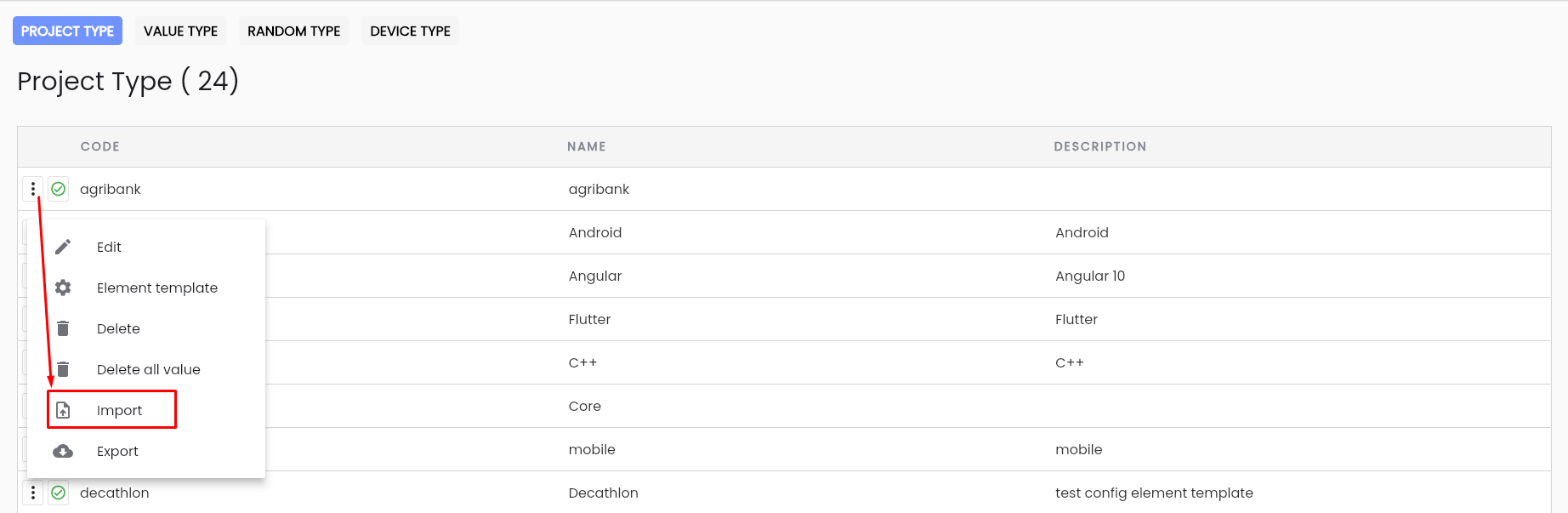Screen dimensions: 1568x513
Task: Toggle the green check status on agribank
Action: [x=59, y=189]
